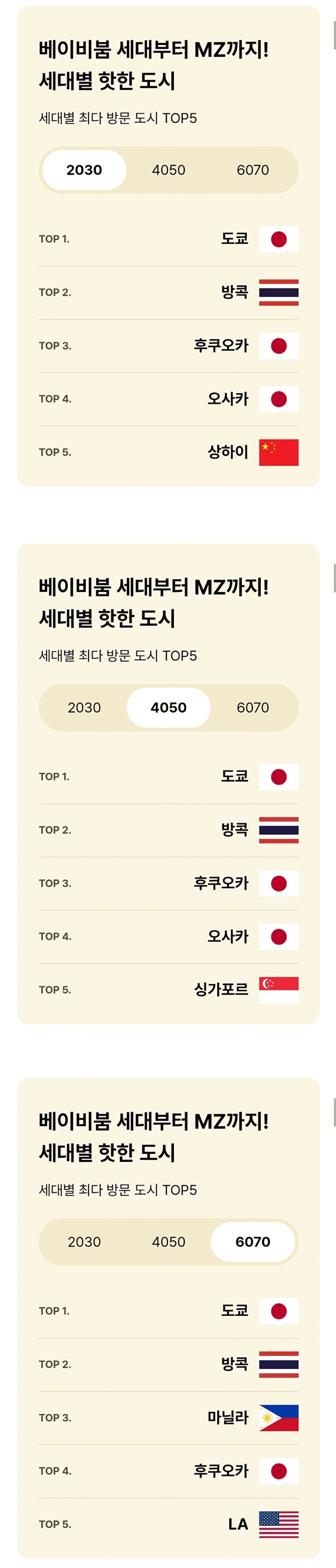This screenshot has width=336, height=1568.
Task: Open the 마닐라 city entry
Action: (228, 1417)
